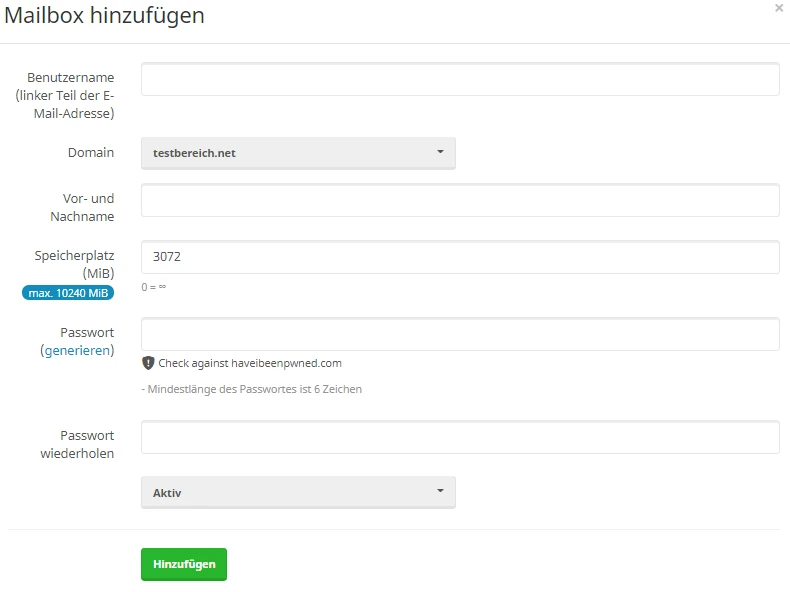Click the Benutzername input field
The width and height of the screenshot is (790, 592).
tap(460, 79)
